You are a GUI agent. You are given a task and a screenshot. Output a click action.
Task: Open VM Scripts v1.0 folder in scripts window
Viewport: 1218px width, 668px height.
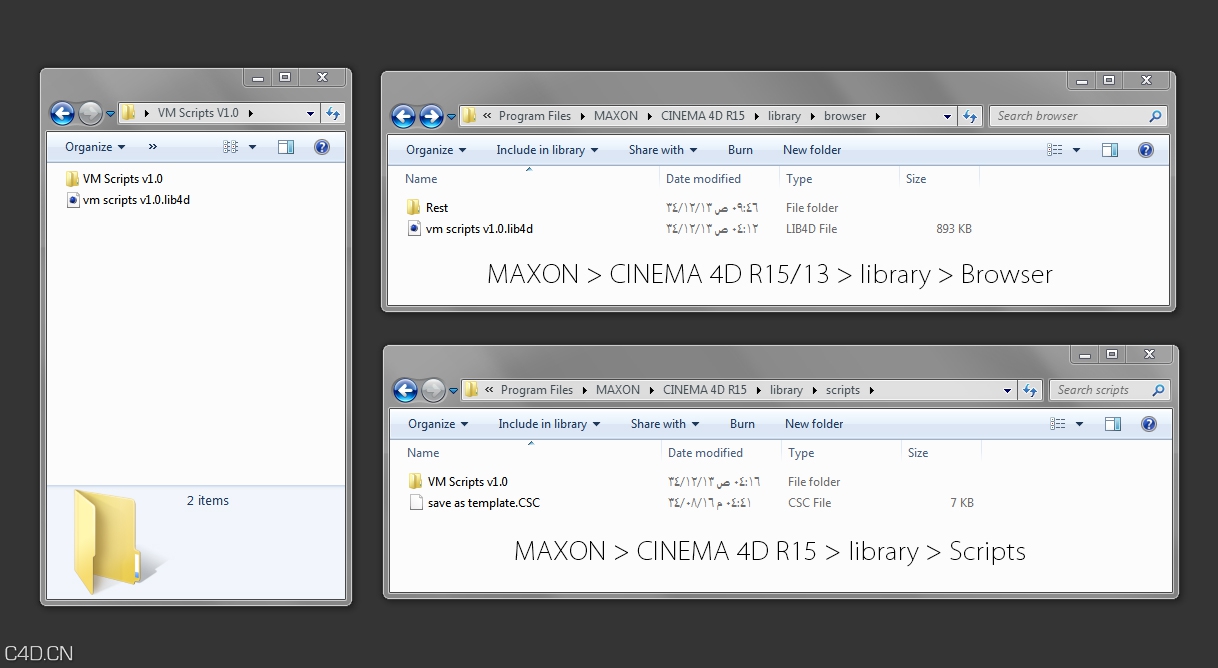(x=466, y=482)
